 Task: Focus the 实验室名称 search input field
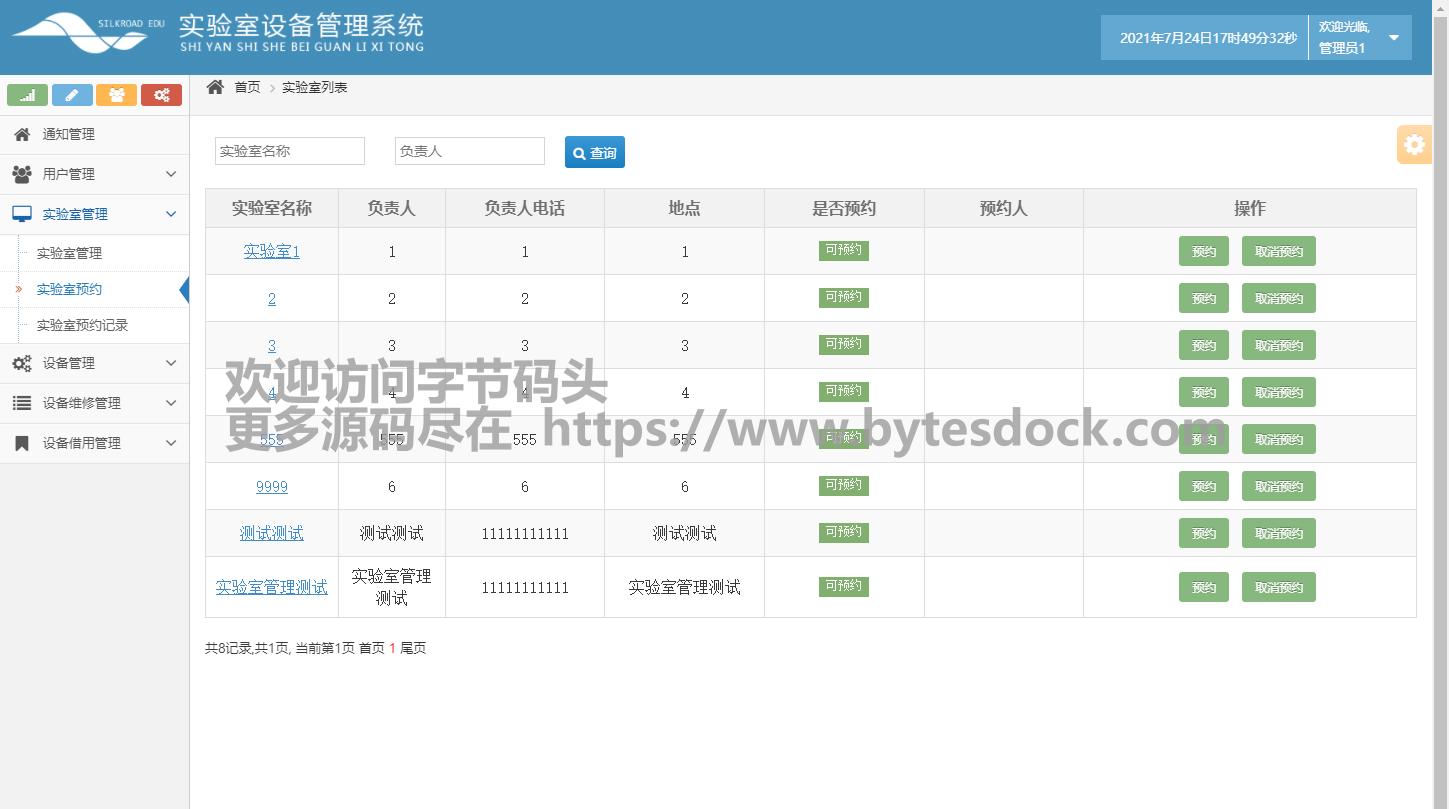(x=290, y=151)
